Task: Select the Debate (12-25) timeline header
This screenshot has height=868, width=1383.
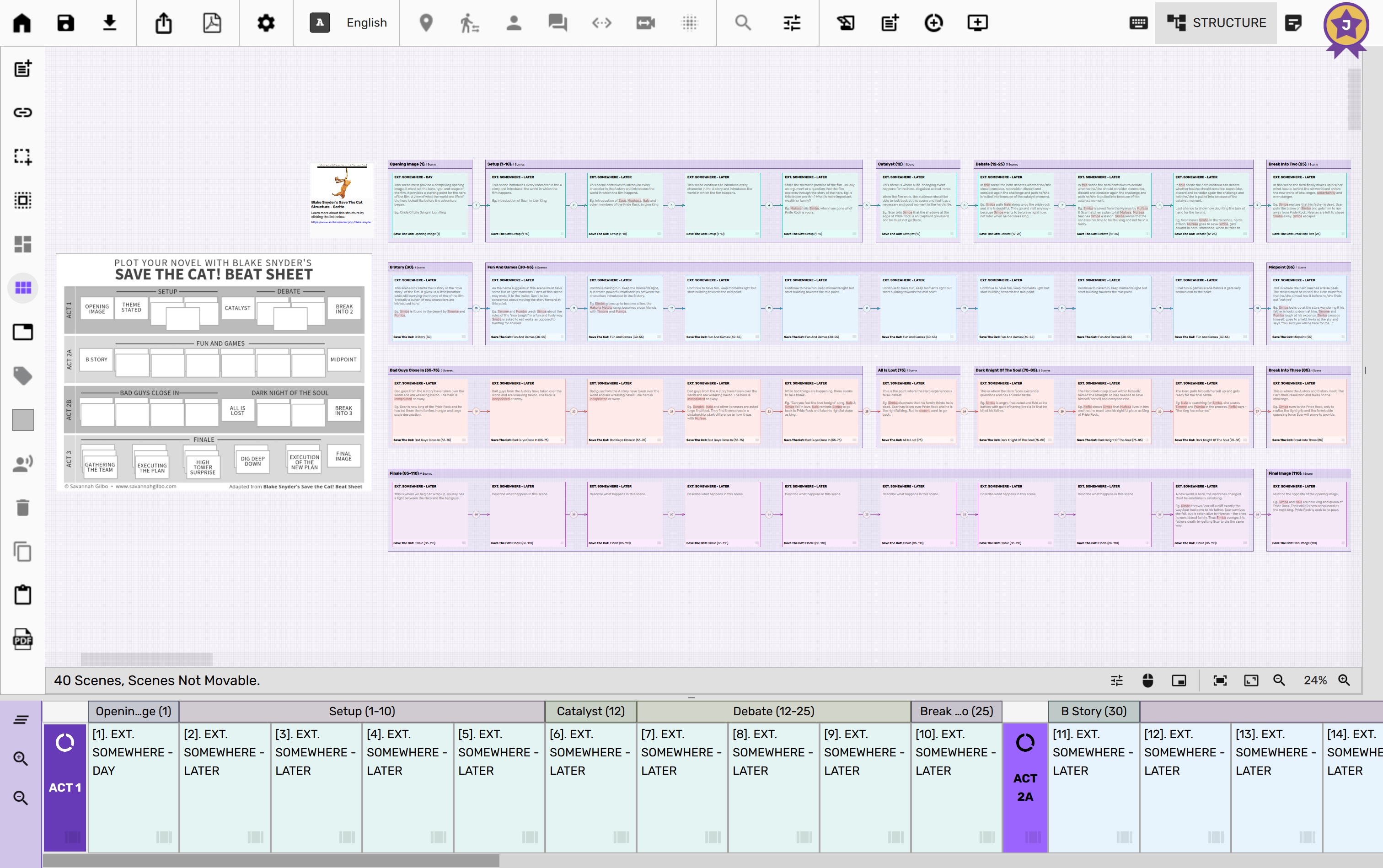Action: click(773, 711)
